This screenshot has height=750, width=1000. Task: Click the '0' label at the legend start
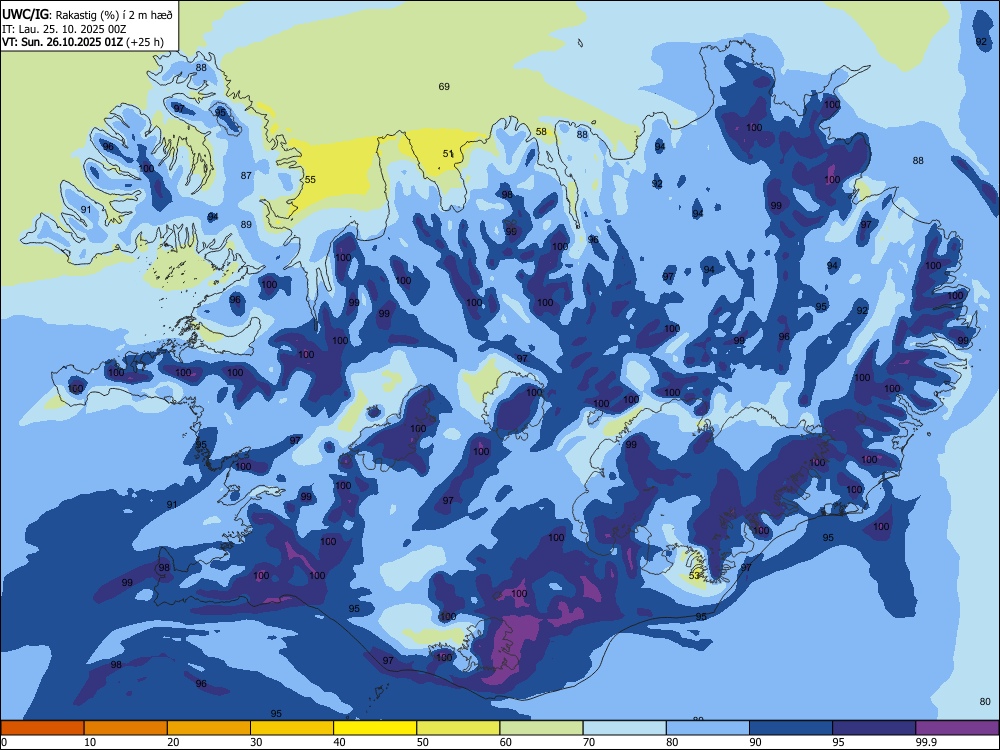coord(4,742)
